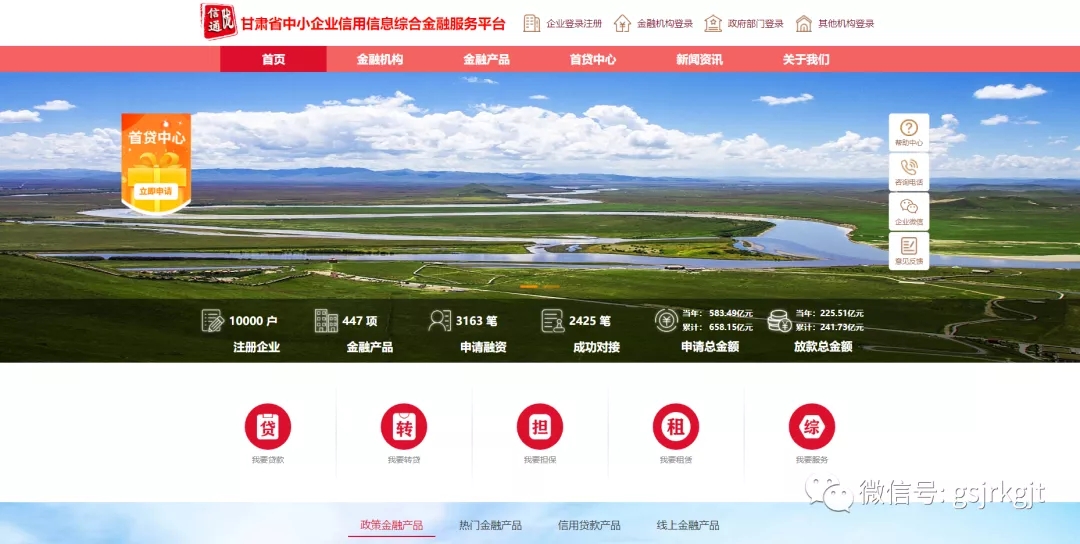Select 首贷中心 in the navigation bar
The width and height of the screenshot is (1080, 544).
coord(593,59)
